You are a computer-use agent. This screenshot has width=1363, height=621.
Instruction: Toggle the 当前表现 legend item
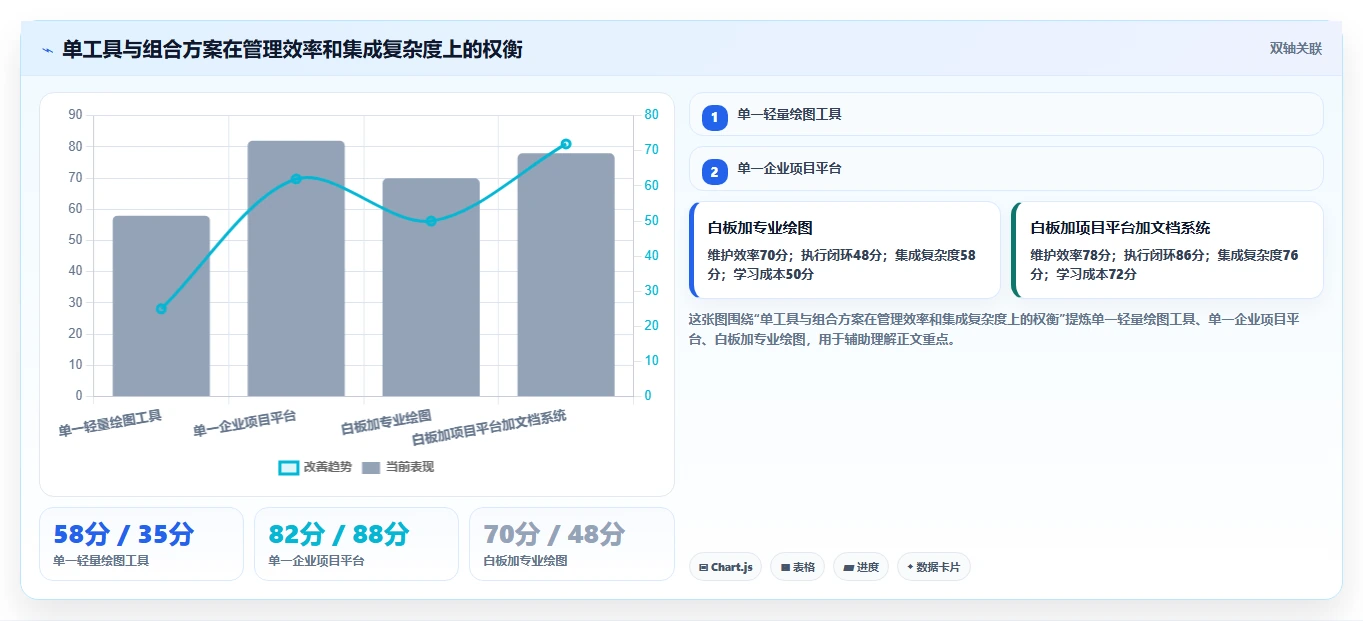coord(397,467)
